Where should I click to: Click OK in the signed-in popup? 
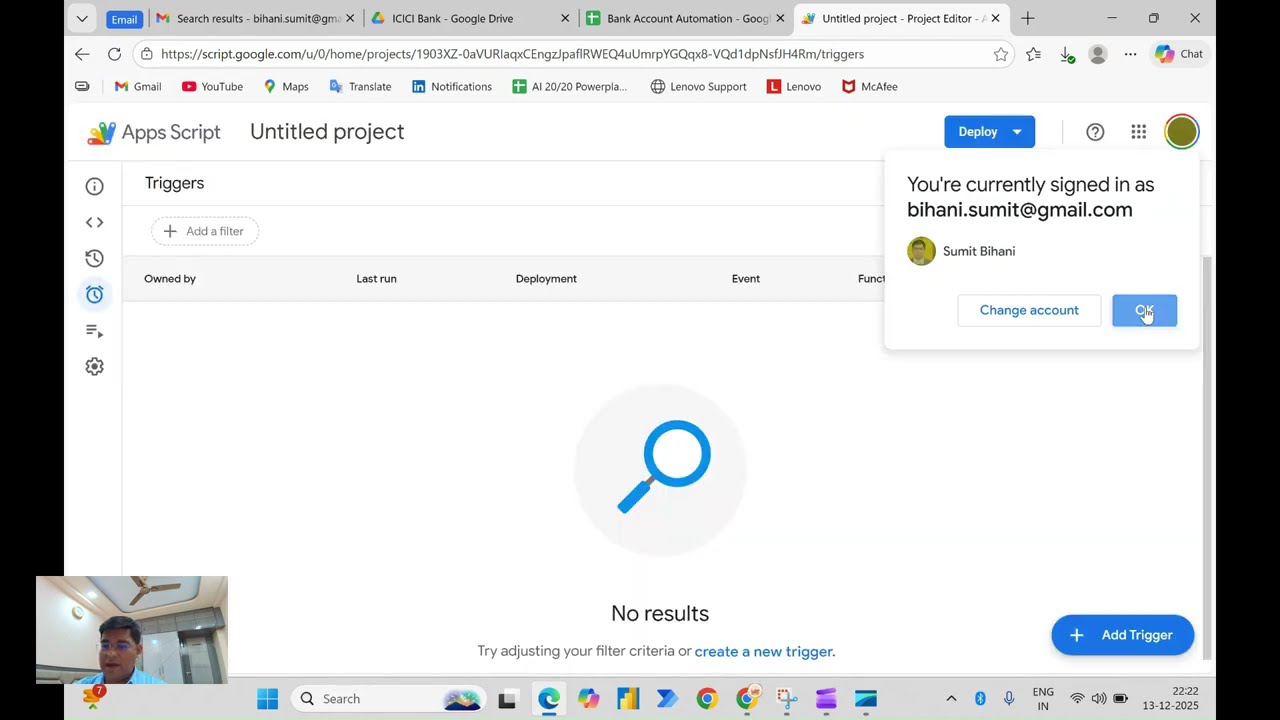[x=1144, y=310]
